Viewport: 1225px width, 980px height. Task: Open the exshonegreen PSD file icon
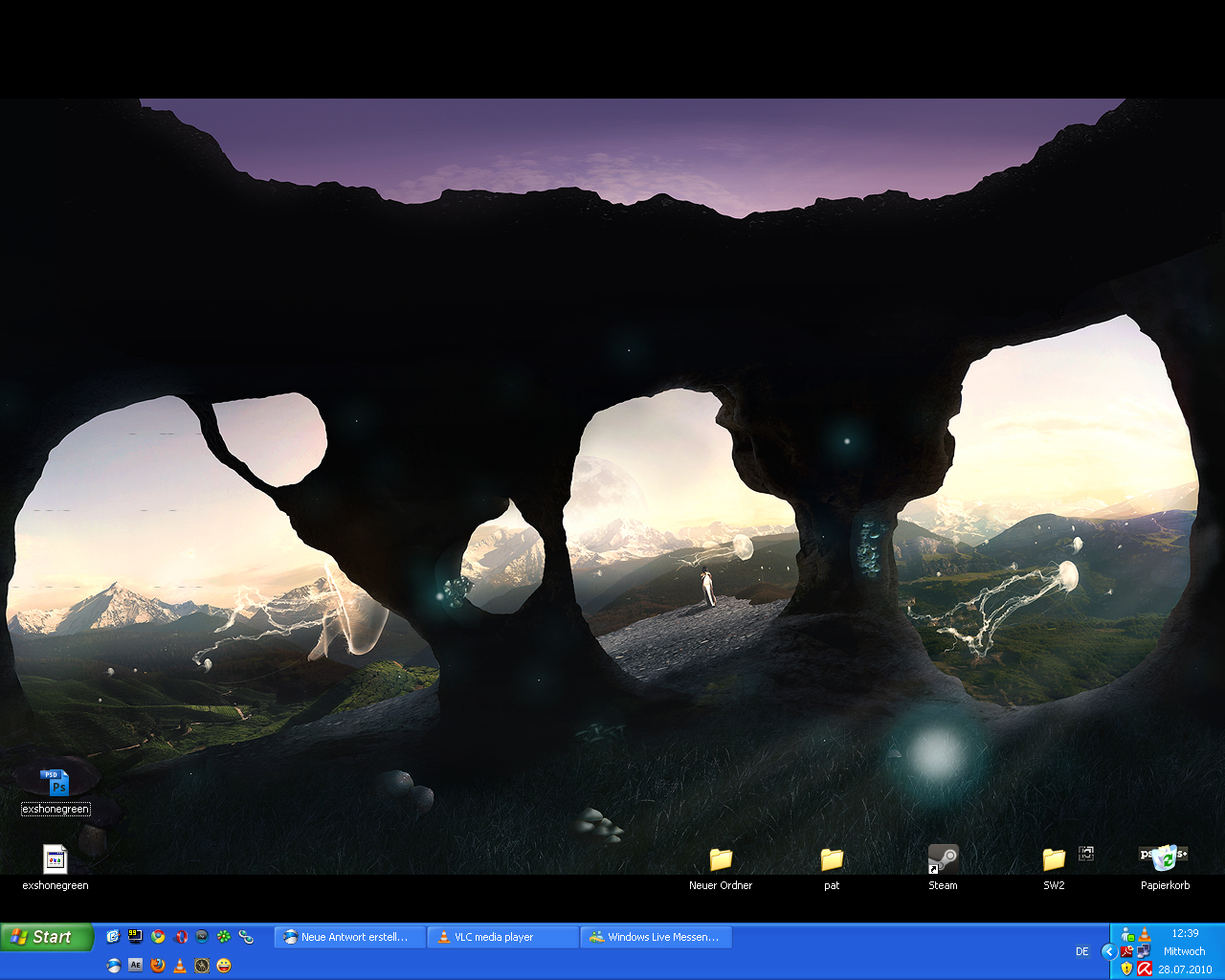[x=56, y=782]
